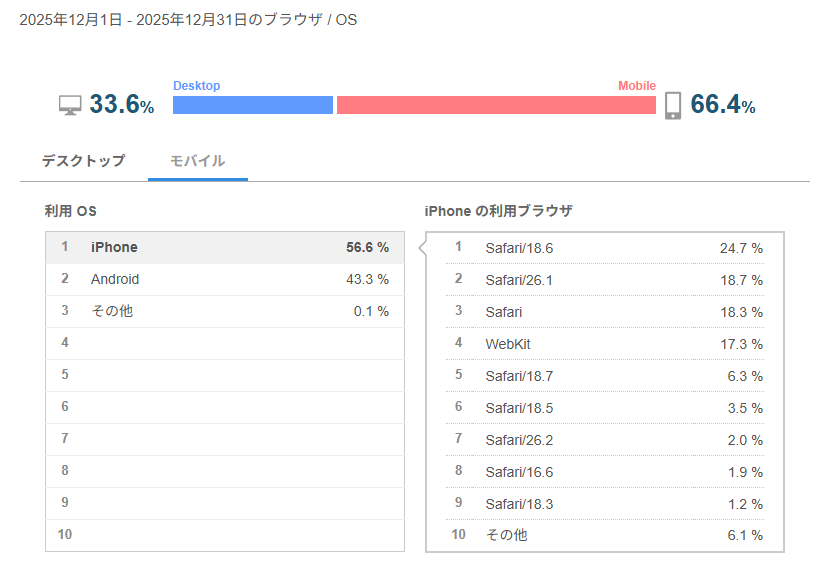Switch to the デスクトップ tab
830x571 pixels.
point(83,161)
